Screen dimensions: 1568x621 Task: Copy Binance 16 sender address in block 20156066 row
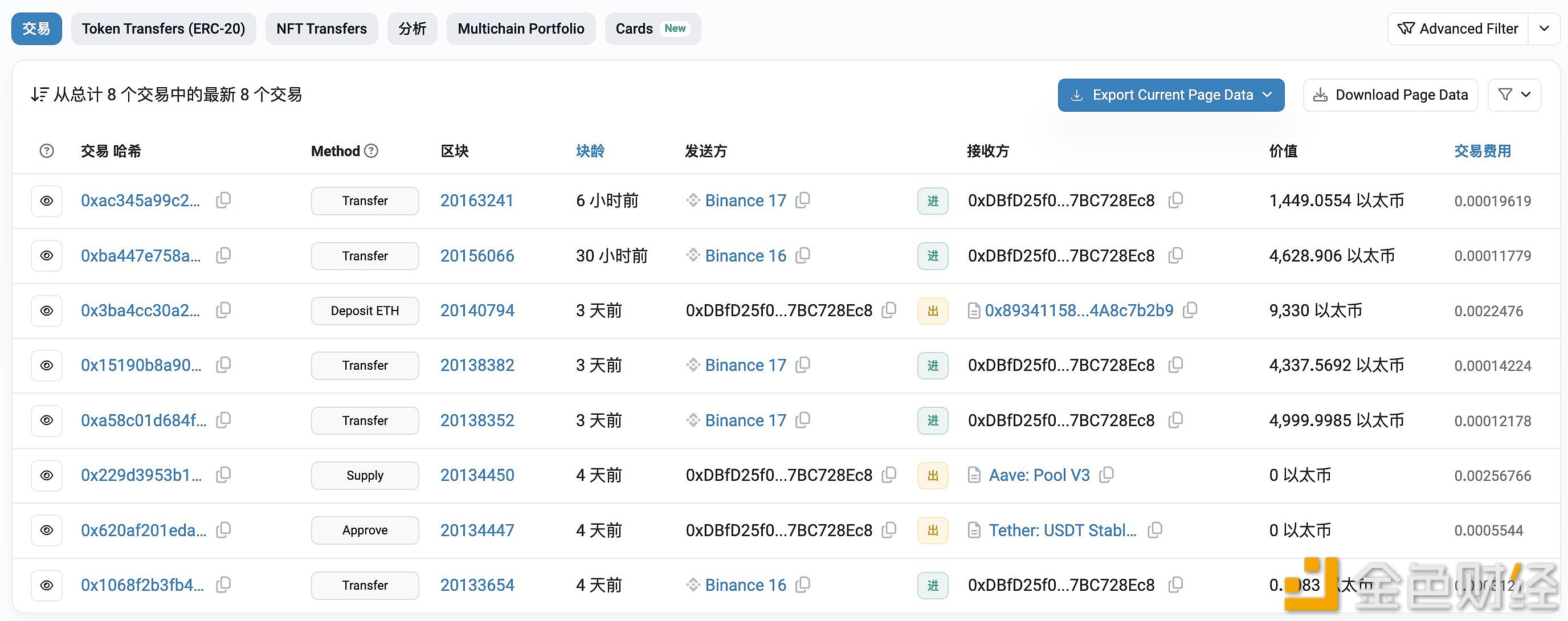click(803, 255)
